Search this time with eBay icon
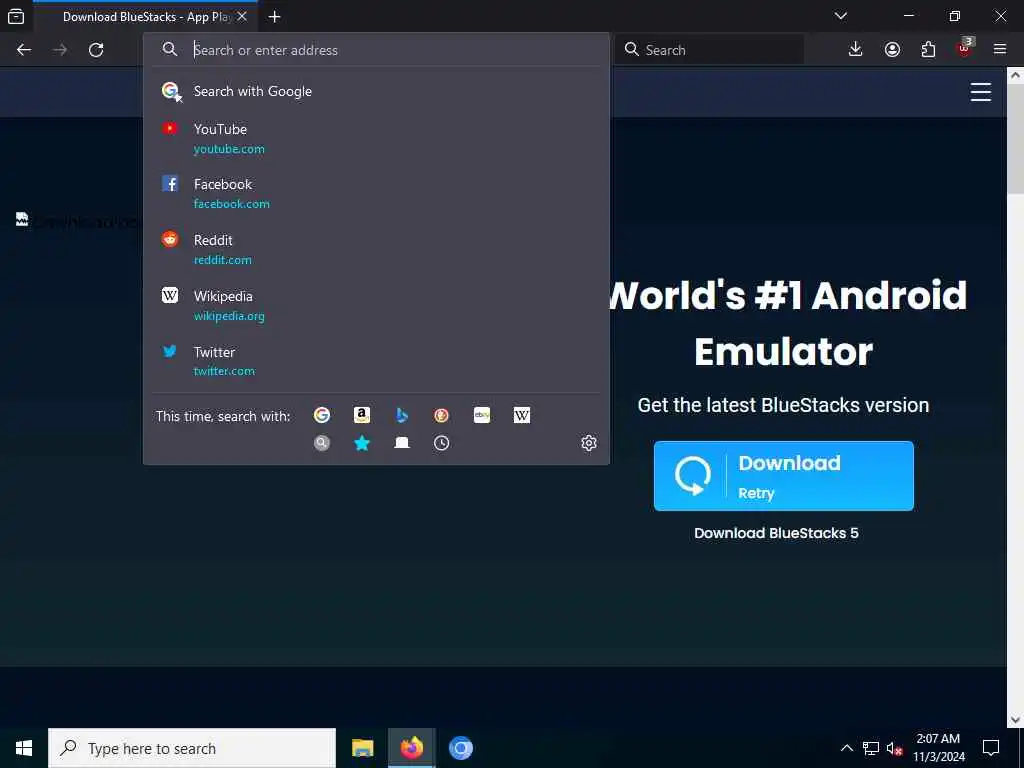Screen dimensions: 1024x768 [x=482, y=415]
